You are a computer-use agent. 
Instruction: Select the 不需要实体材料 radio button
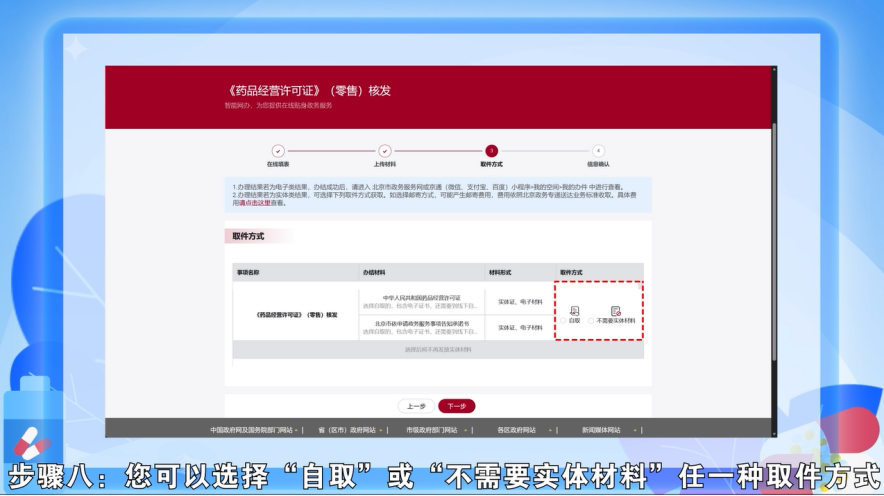click(592, 321)
